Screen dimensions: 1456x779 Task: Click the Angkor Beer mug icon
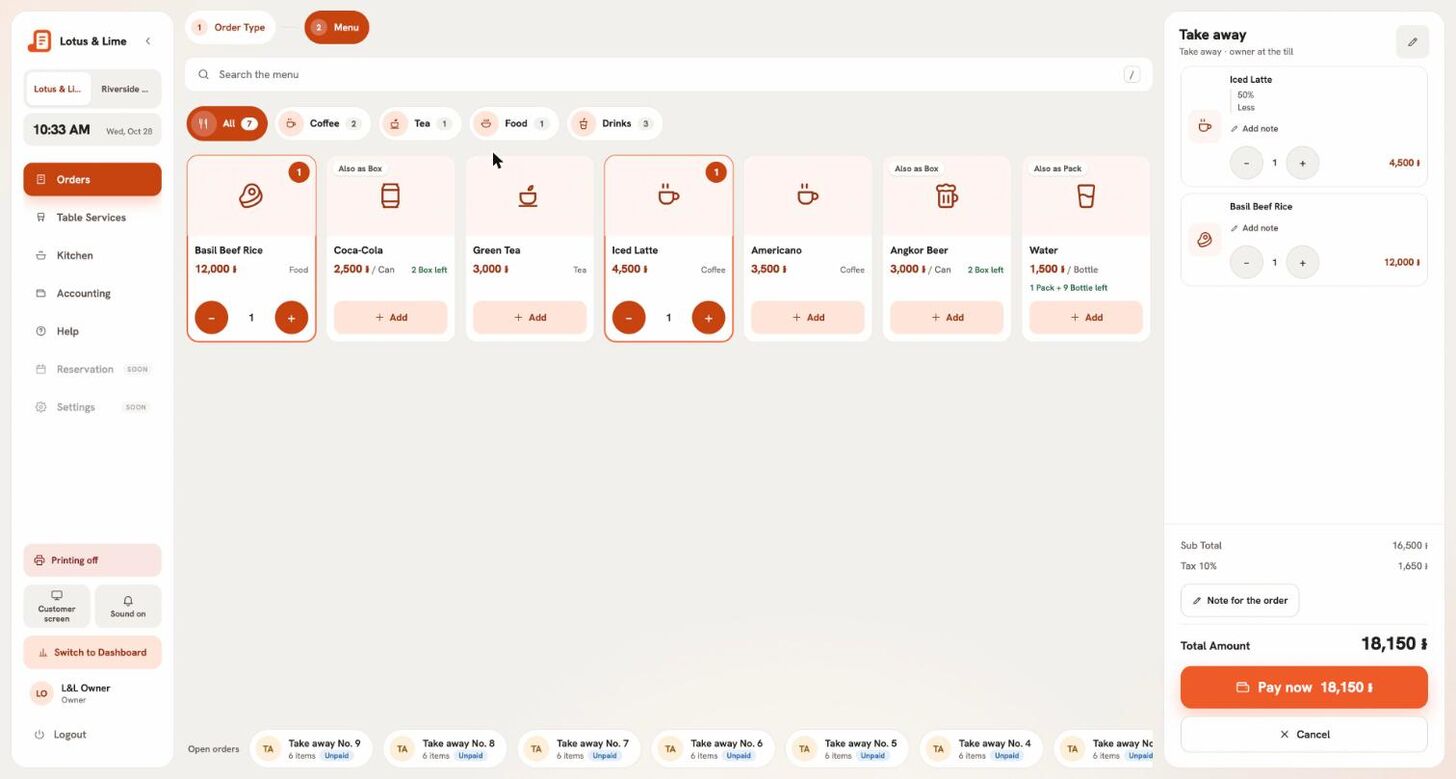coord(947,196)
